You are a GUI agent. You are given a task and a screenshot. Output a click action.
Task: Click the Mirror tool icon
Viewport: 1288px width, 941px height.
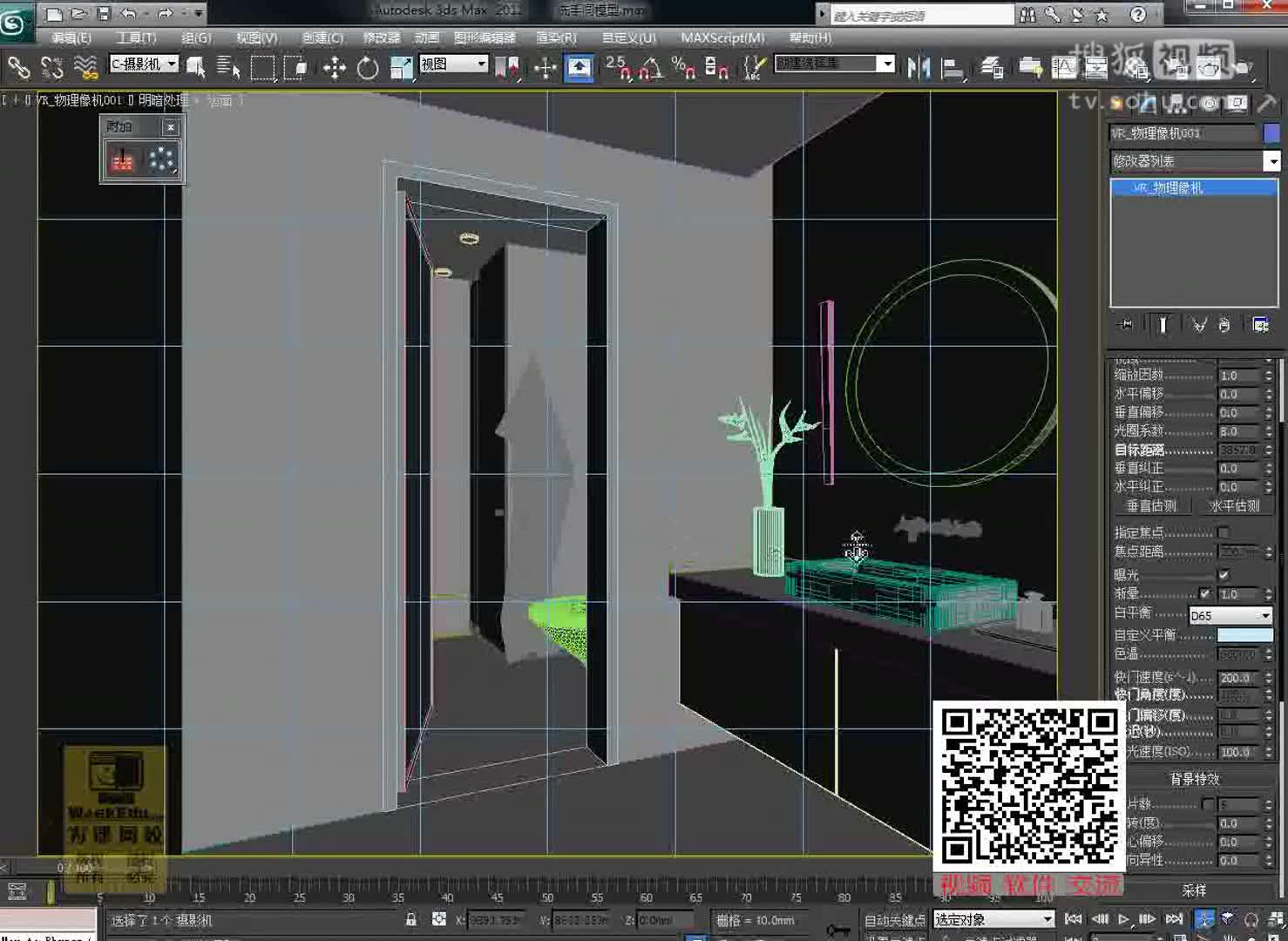tap(919, 67)
